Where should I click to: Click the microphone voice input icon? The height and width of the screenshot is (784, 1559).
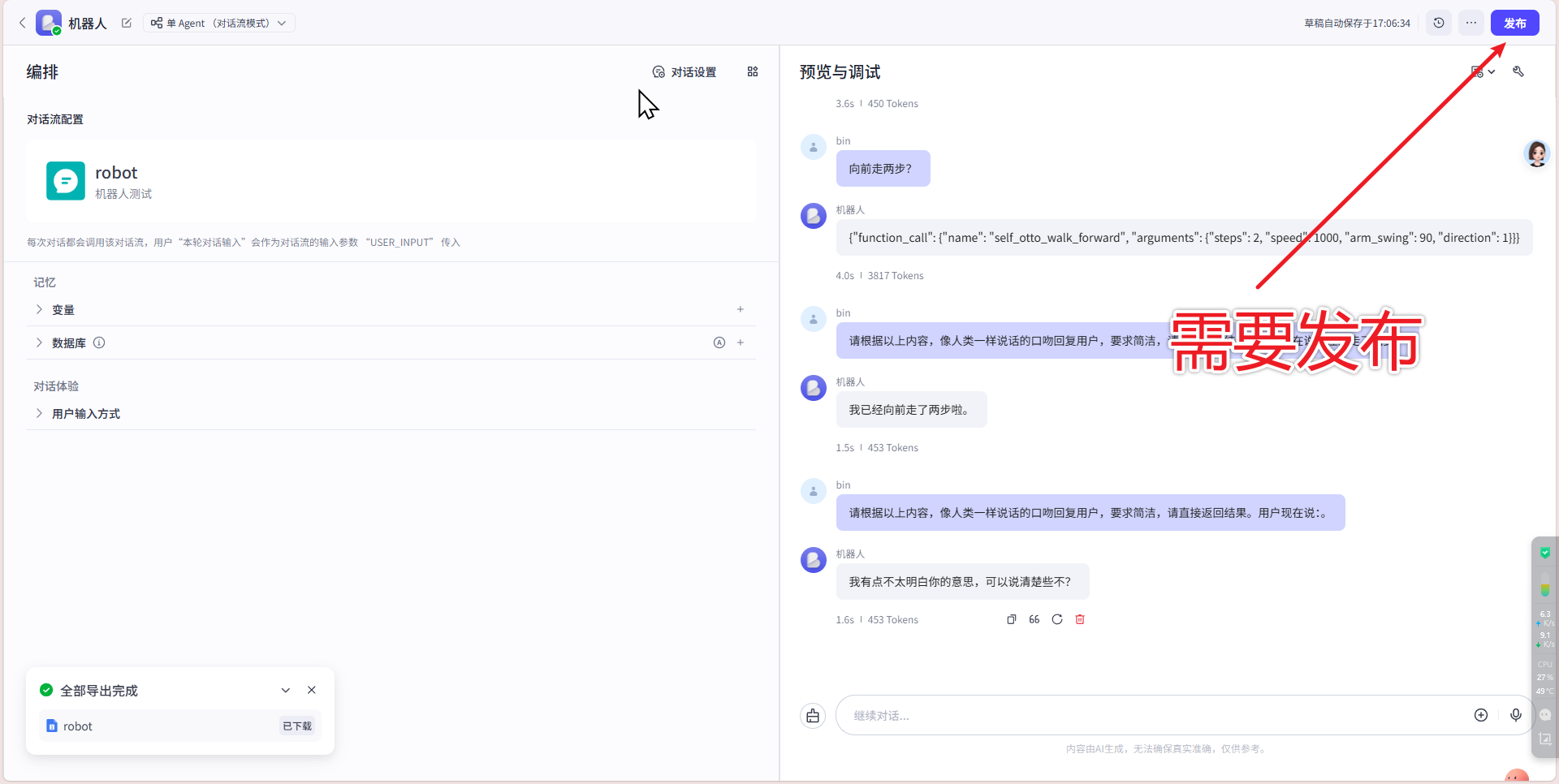tap(1516, 715)
